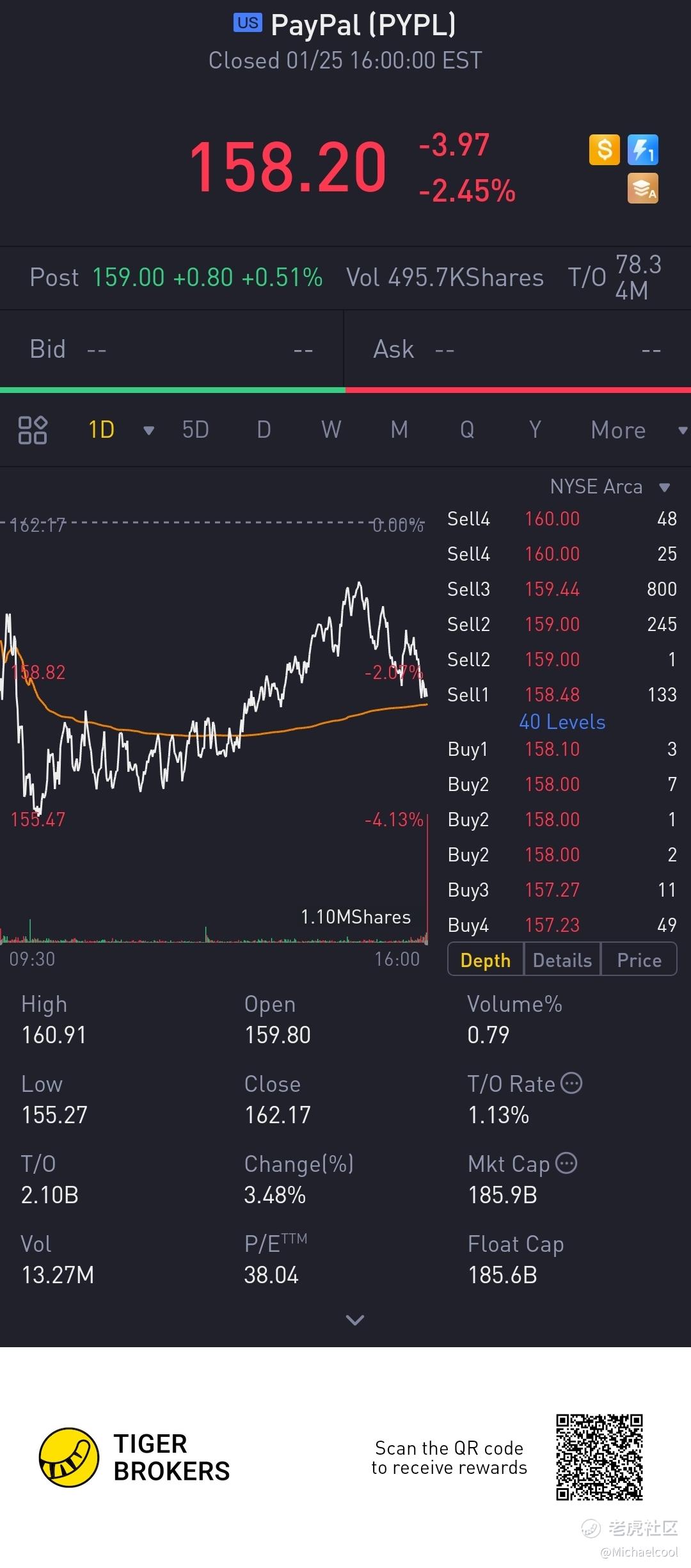691x1568 pixels.
Task: Tap the intraday price line chart
Action: (214, 698)
